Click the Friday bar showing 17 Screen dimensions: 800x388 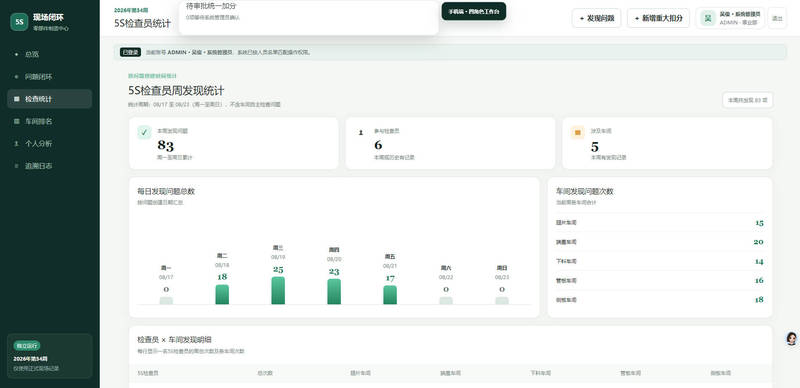[x=390, y=295]
